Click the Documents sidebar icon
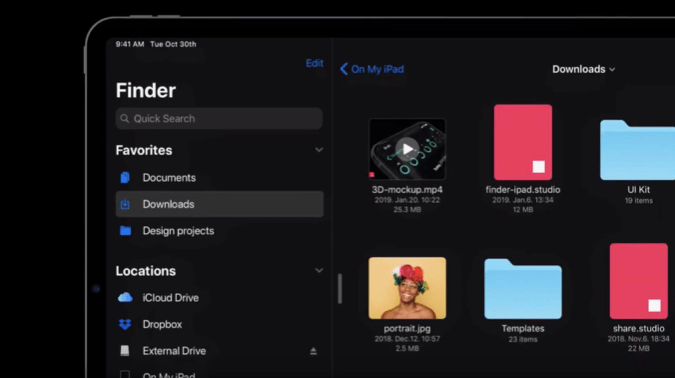The image size is (675, 378). point(125,177)
